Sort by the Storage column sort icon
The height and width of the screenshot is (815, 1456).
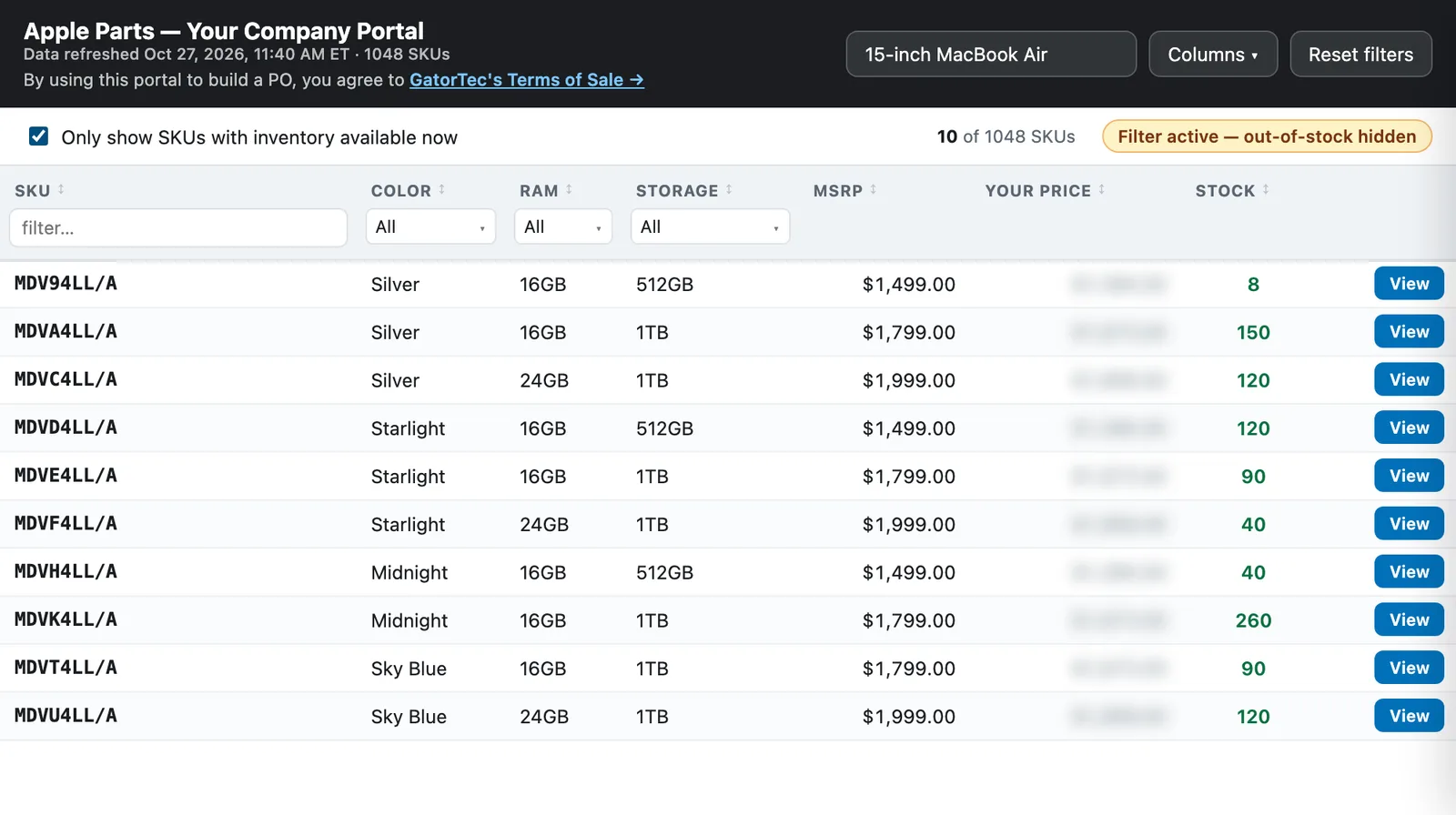[729, 190]
